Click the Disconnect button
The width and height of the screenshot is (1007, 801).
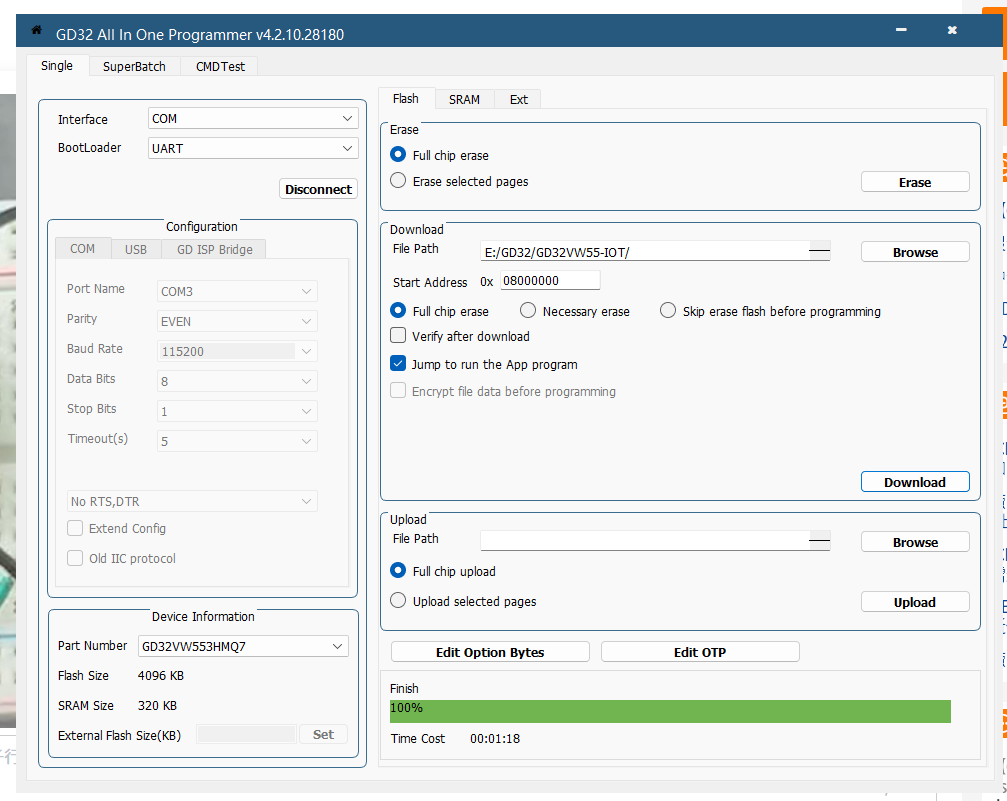(318, 189)
